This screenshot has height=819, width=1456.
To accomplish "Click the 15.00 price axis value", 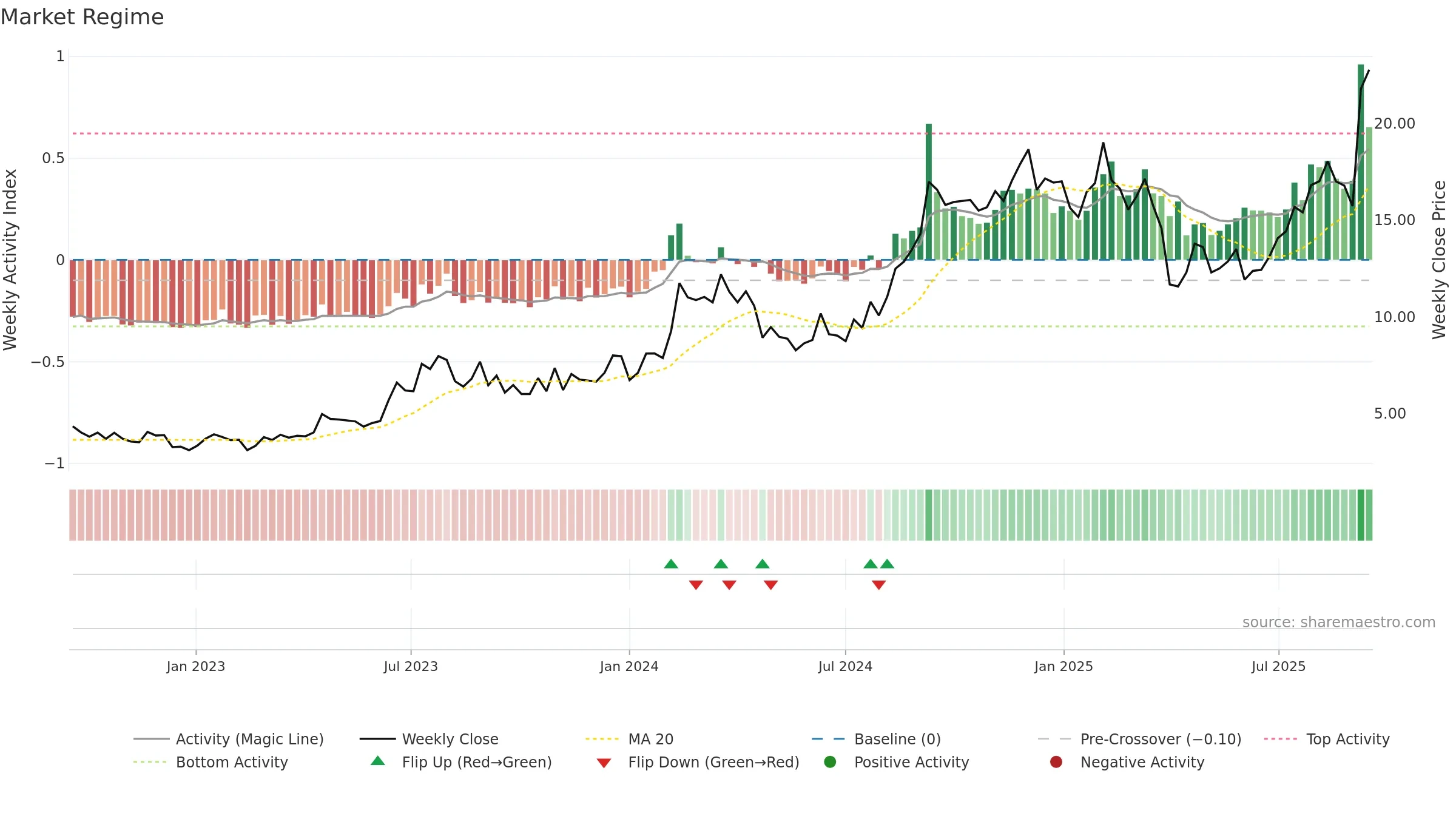I will point(1395,220).
